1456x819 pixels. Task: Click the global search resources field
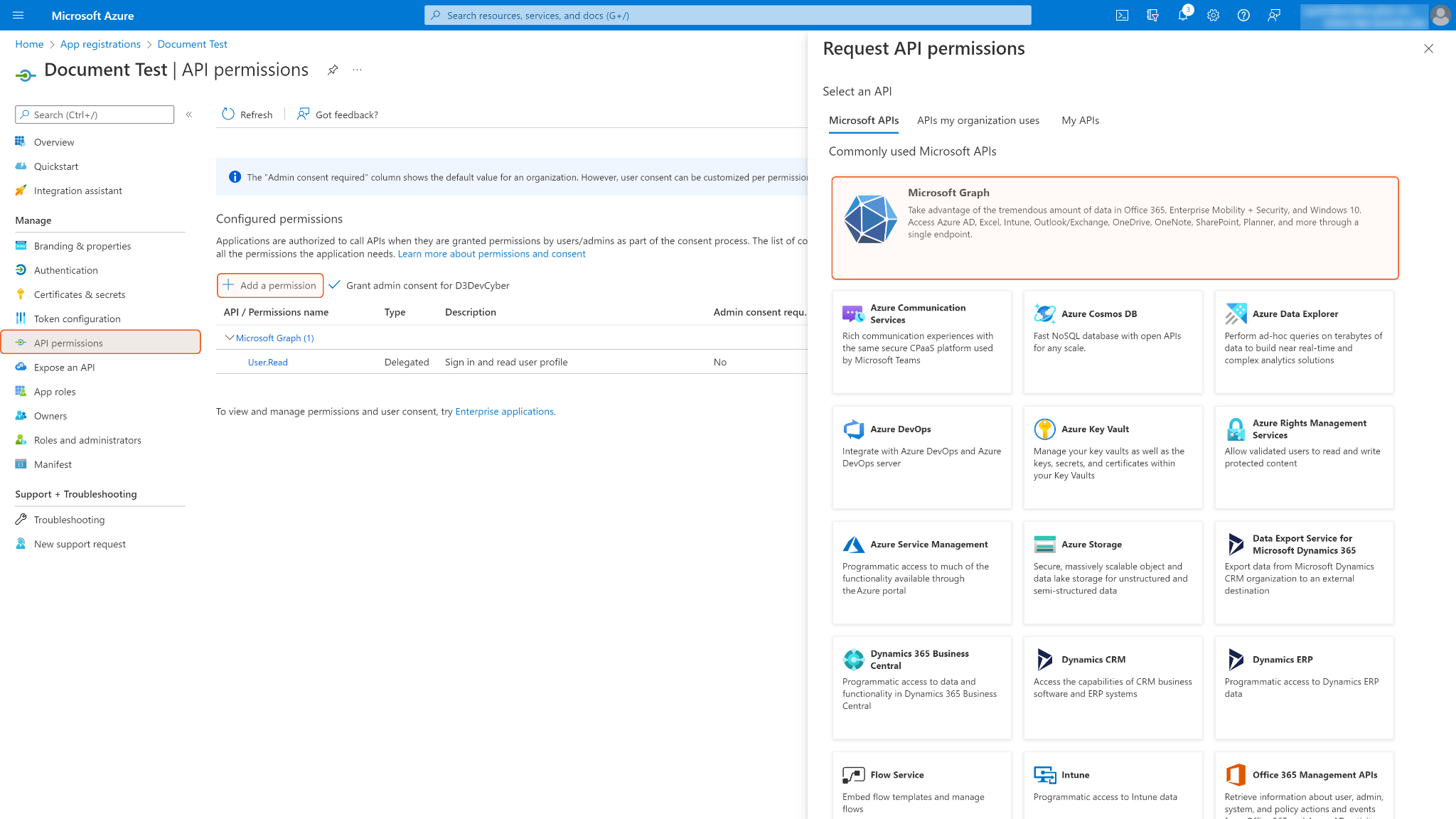(x=727, y=15)
